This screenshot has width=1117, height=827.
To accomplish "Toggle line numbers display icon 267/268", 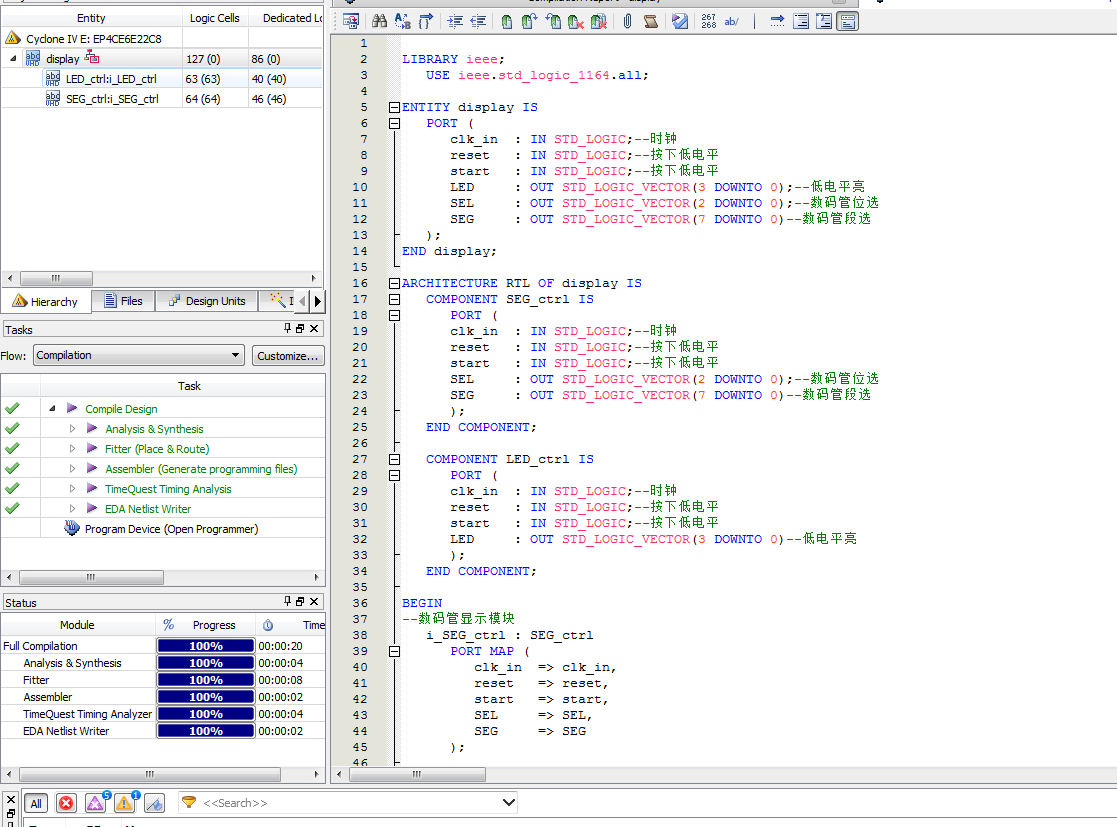I will coord(708,21).
